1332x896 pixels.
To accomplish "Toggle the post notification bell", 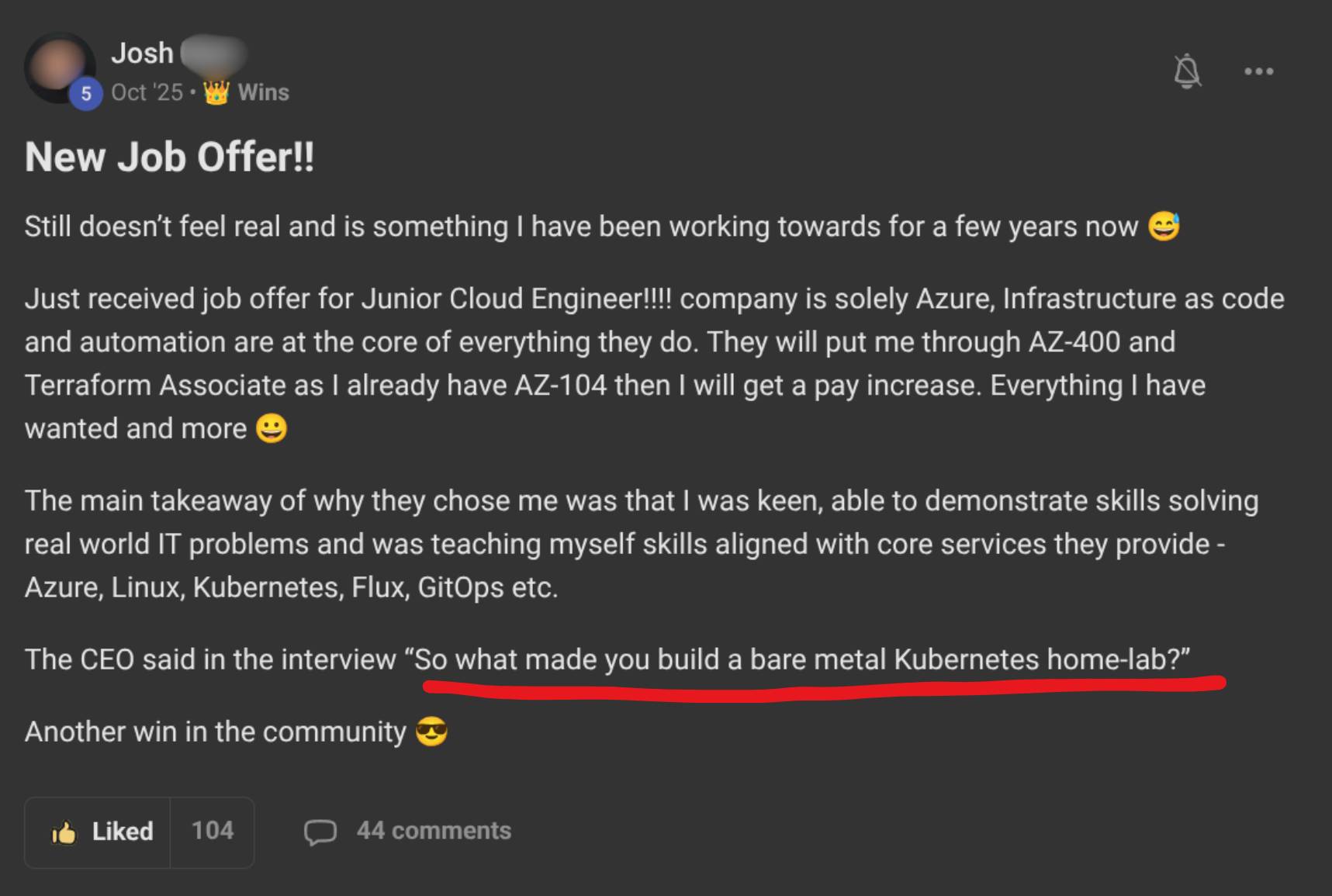I will [1187, 71].
